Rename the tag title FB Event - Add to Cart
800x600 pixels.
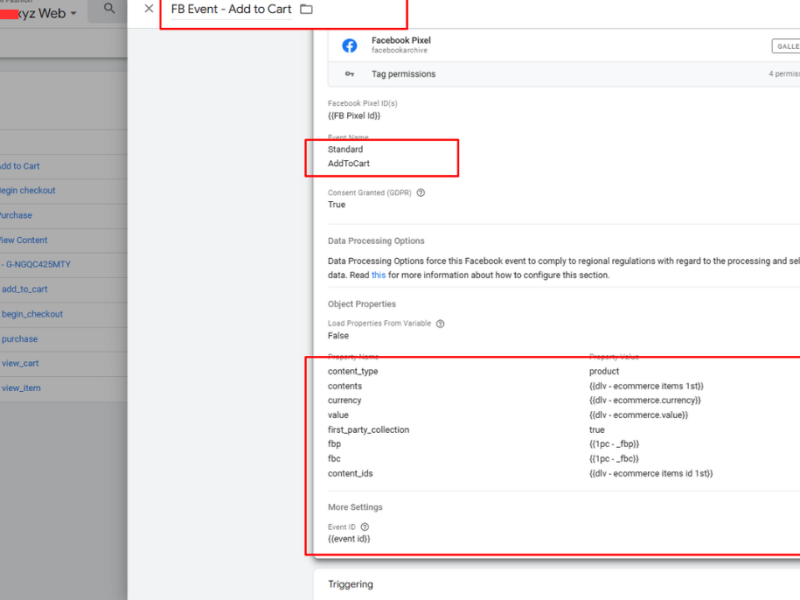coord(231,9)
